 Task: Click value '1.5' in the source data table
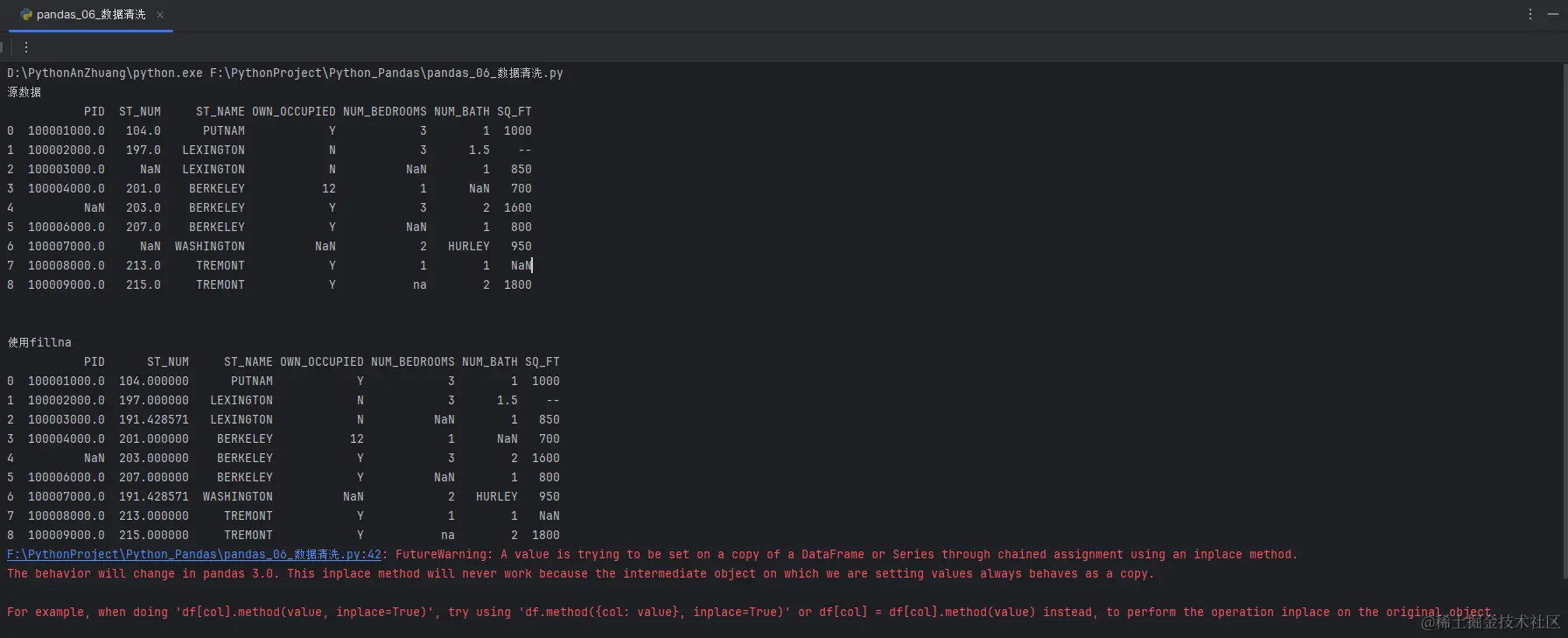point(479,151)
